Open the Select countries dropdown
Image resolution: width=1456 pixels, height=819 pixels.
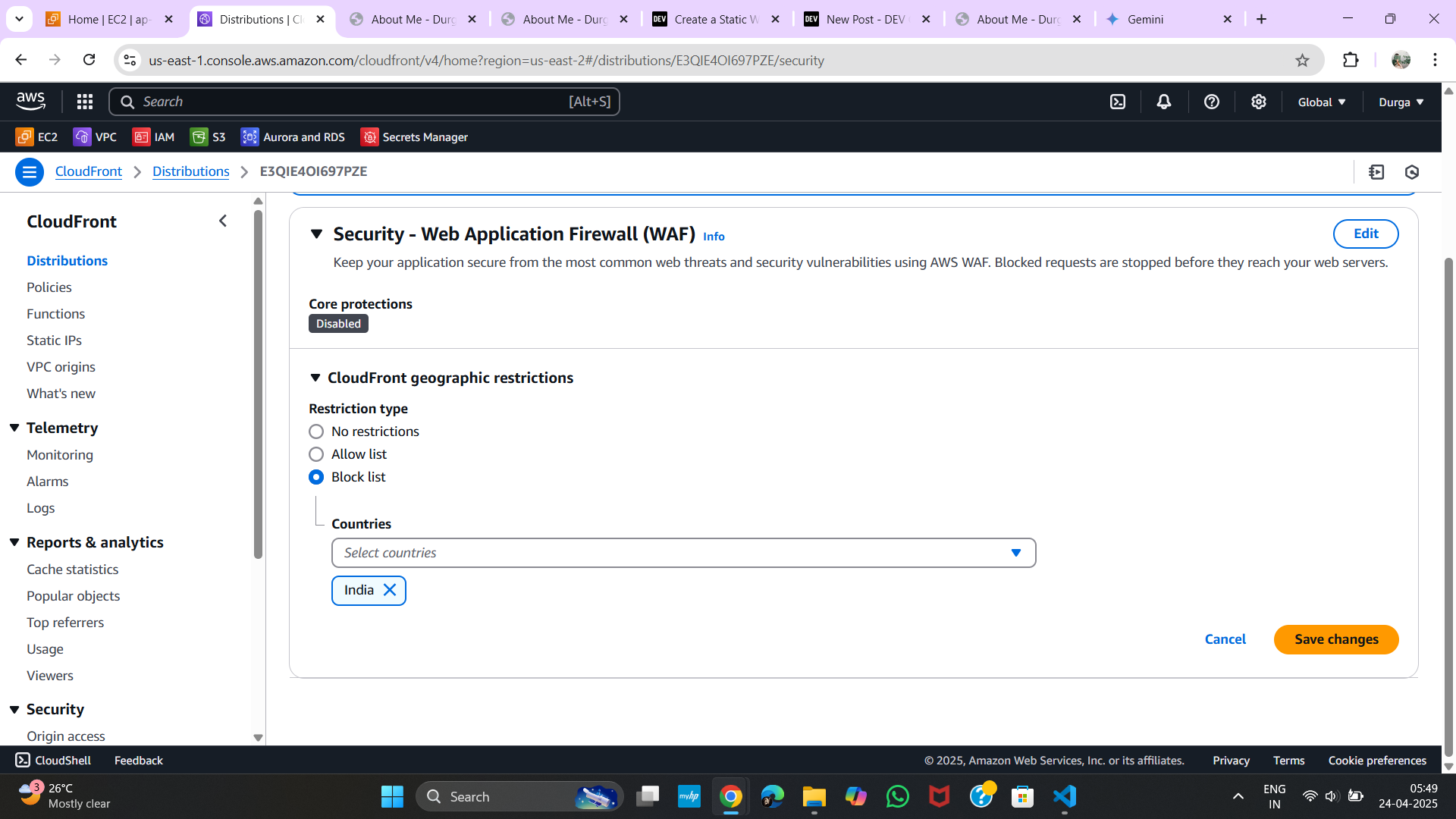point(683,553)
